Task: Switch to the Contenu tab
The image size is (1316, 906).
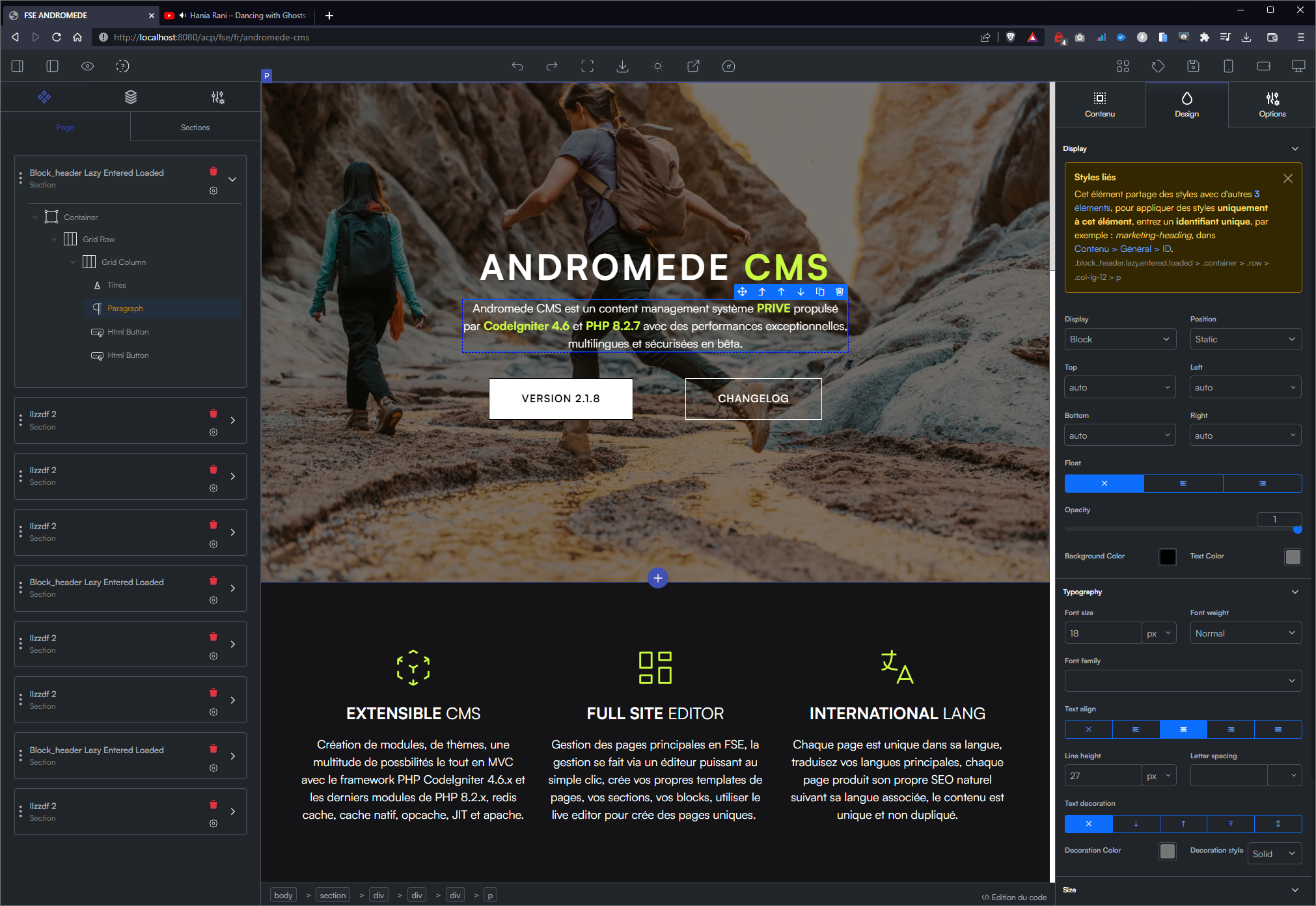Action: click(x=1100, y=105)
